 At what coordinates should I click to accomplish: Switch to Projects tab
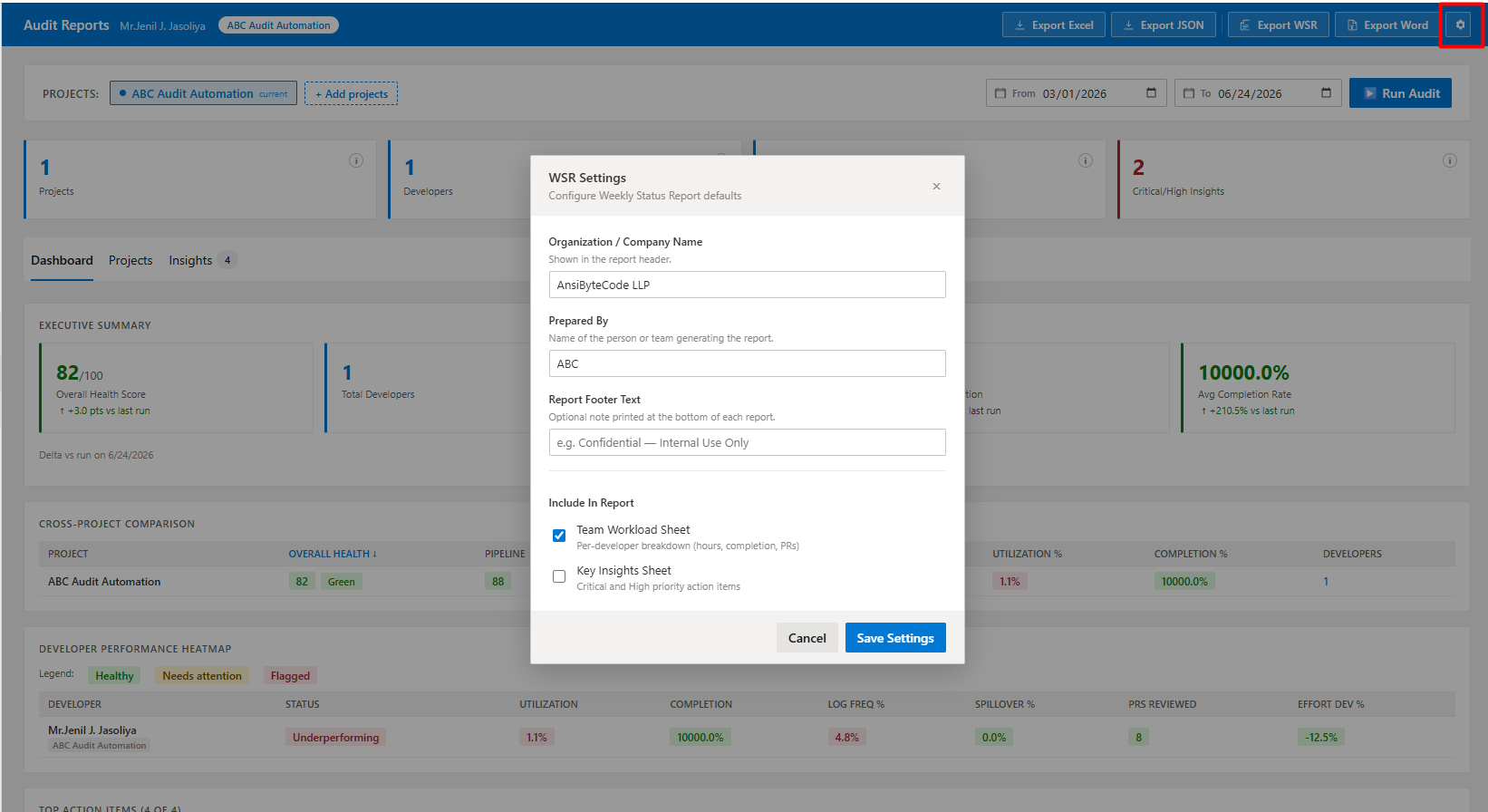point(130,260)
